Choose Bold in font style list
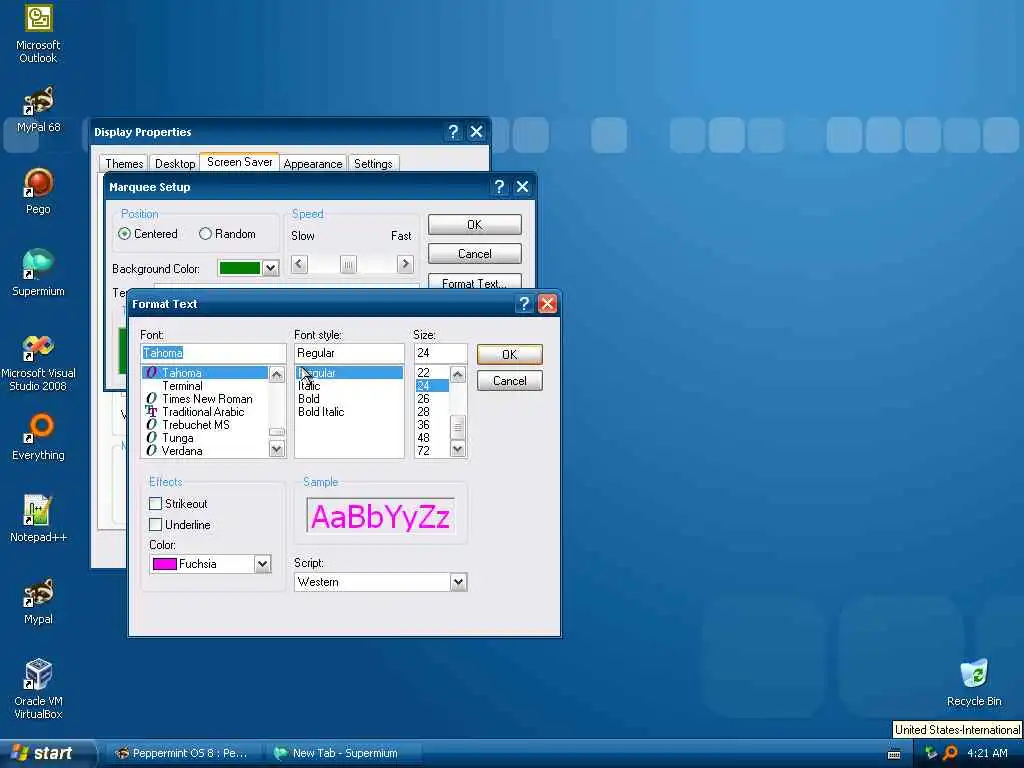 point(309,399)
